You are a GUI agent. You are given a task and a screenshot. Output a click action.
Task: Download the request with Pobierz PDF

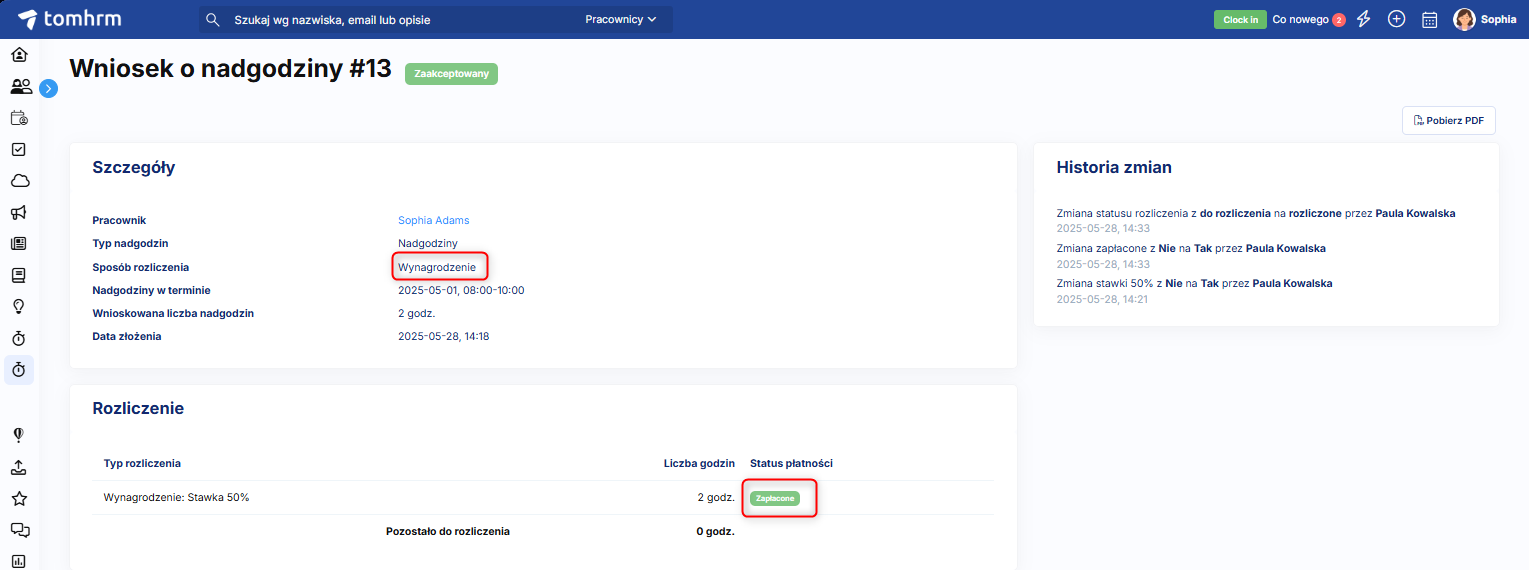1448,121
